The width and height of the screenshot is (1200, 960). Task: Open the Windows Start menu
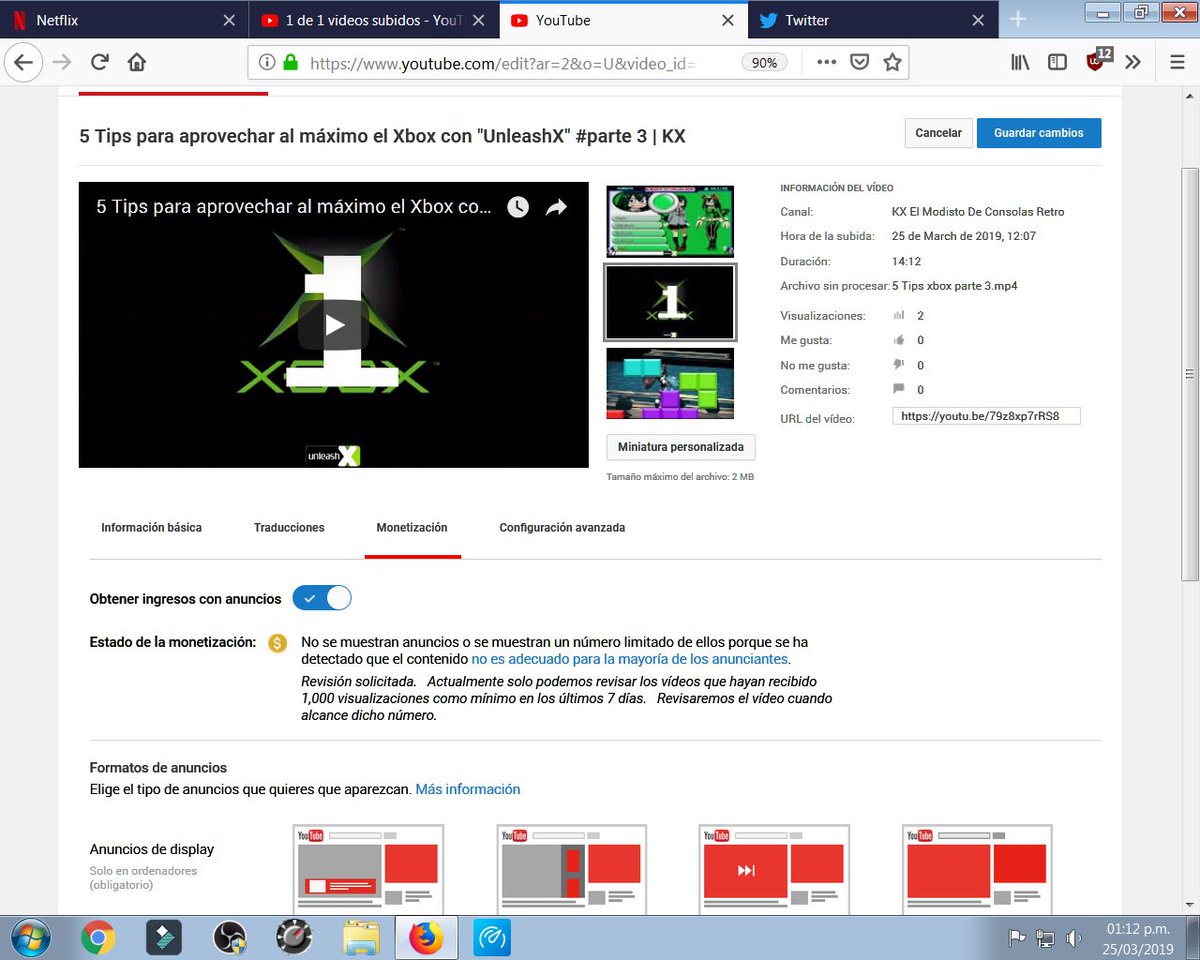click(x=33, y=937)
